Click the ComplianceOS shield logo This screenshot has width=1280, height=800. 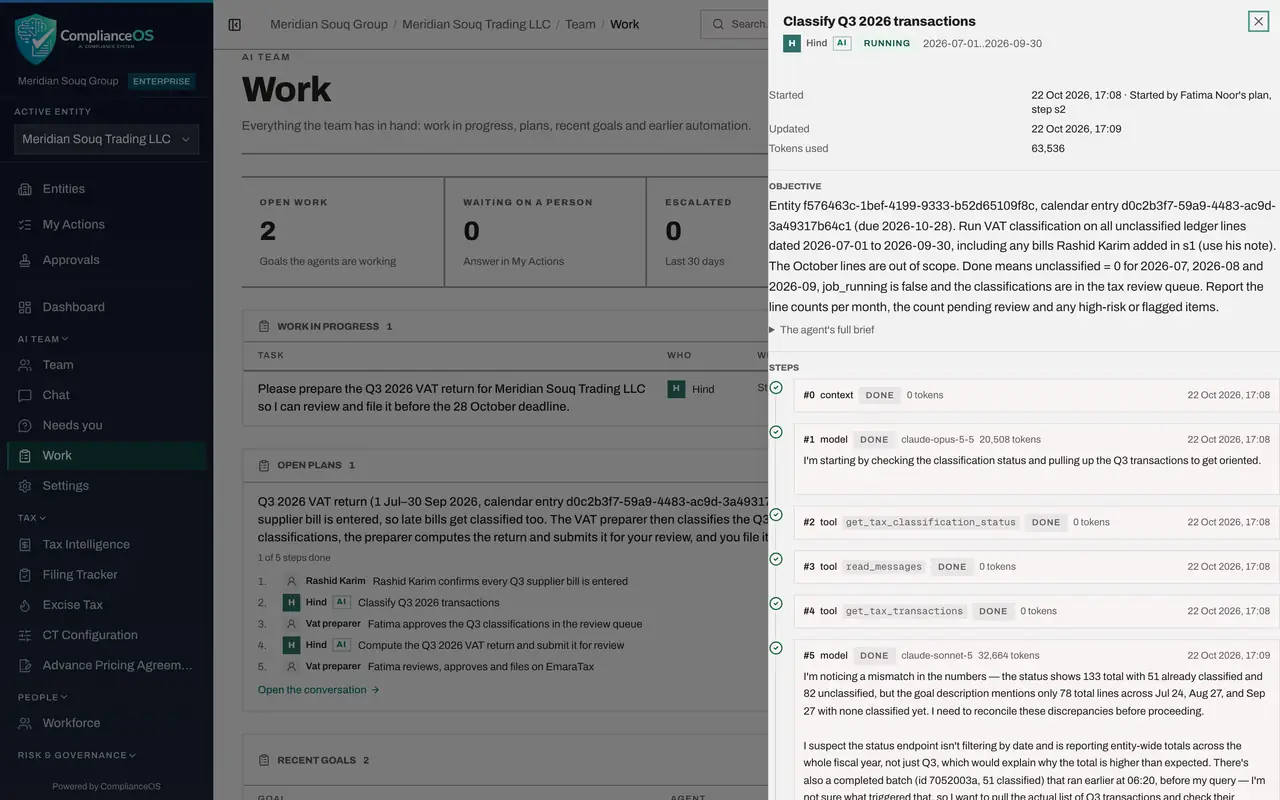click(x=35, y=39)
